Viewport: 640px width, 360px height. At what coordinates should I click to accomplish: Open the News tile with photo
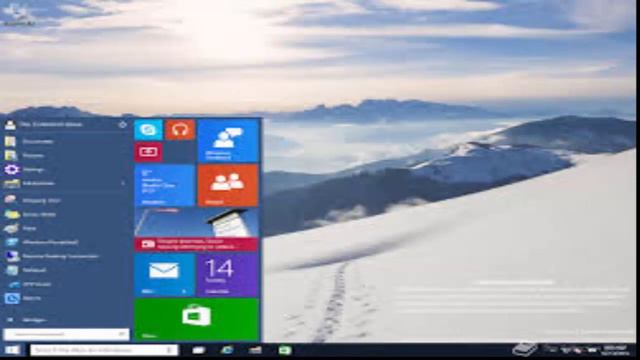point(196,229)
